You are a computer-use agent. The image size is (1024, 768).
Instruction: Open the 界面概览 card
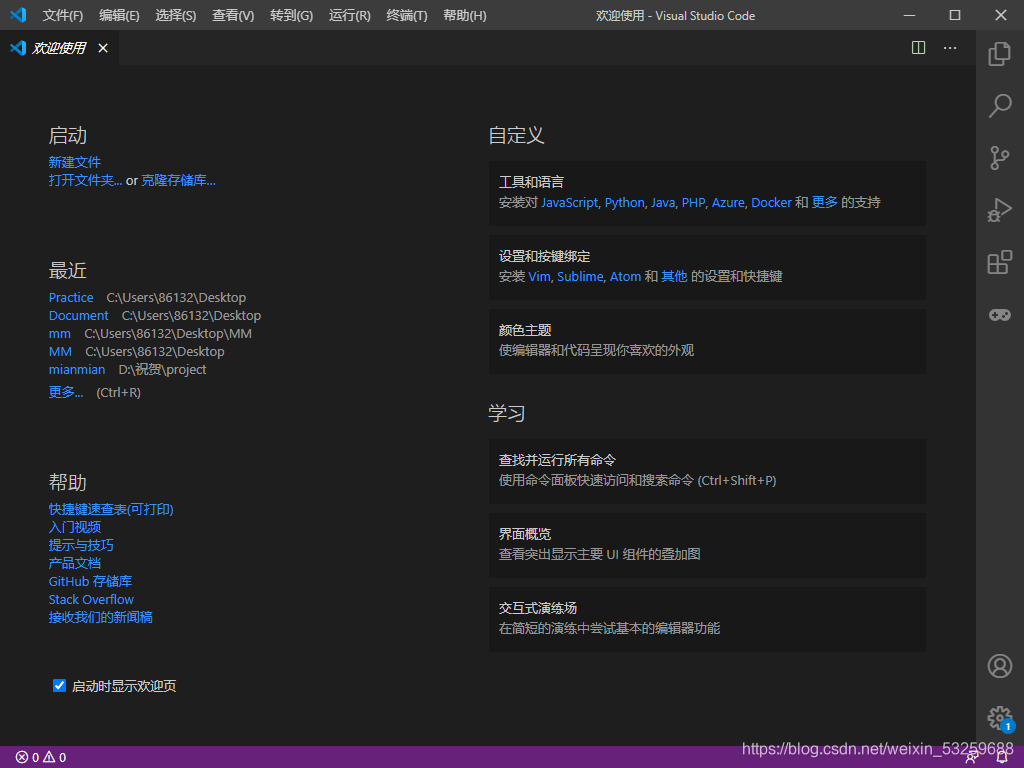[707, 545]
